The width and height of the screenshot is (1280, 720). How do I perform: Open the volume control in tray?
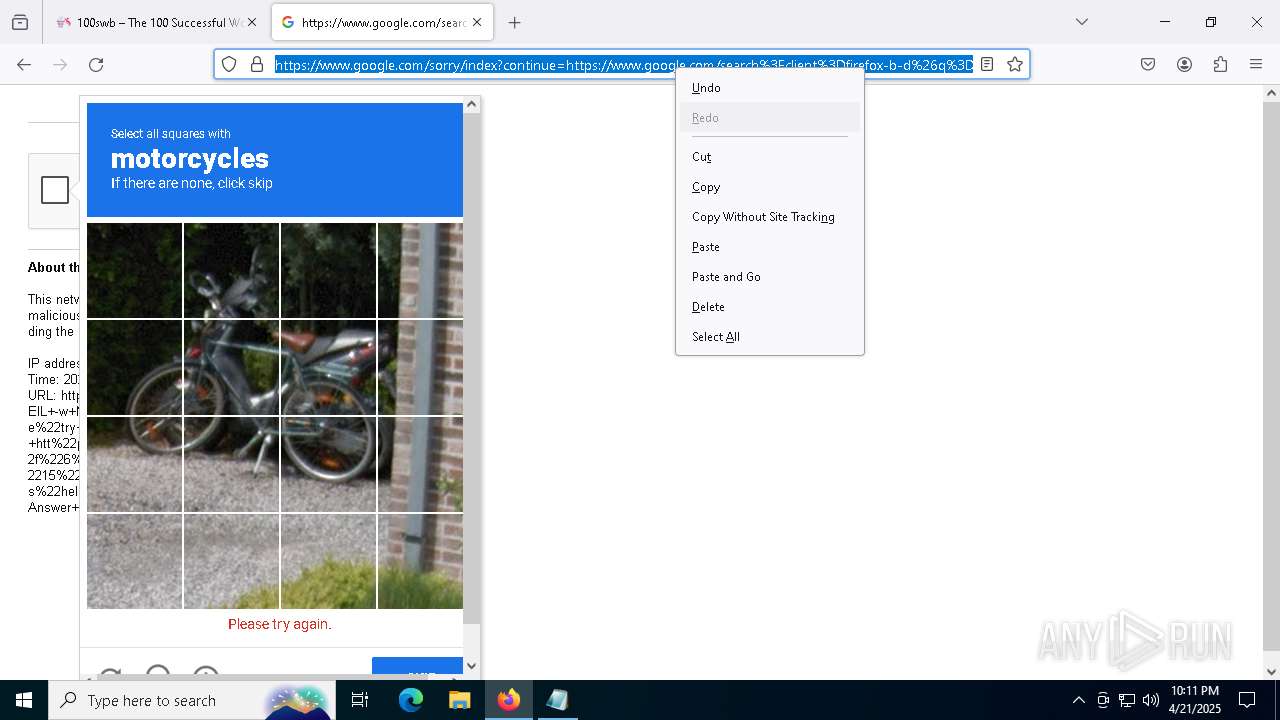[1151, 700]
